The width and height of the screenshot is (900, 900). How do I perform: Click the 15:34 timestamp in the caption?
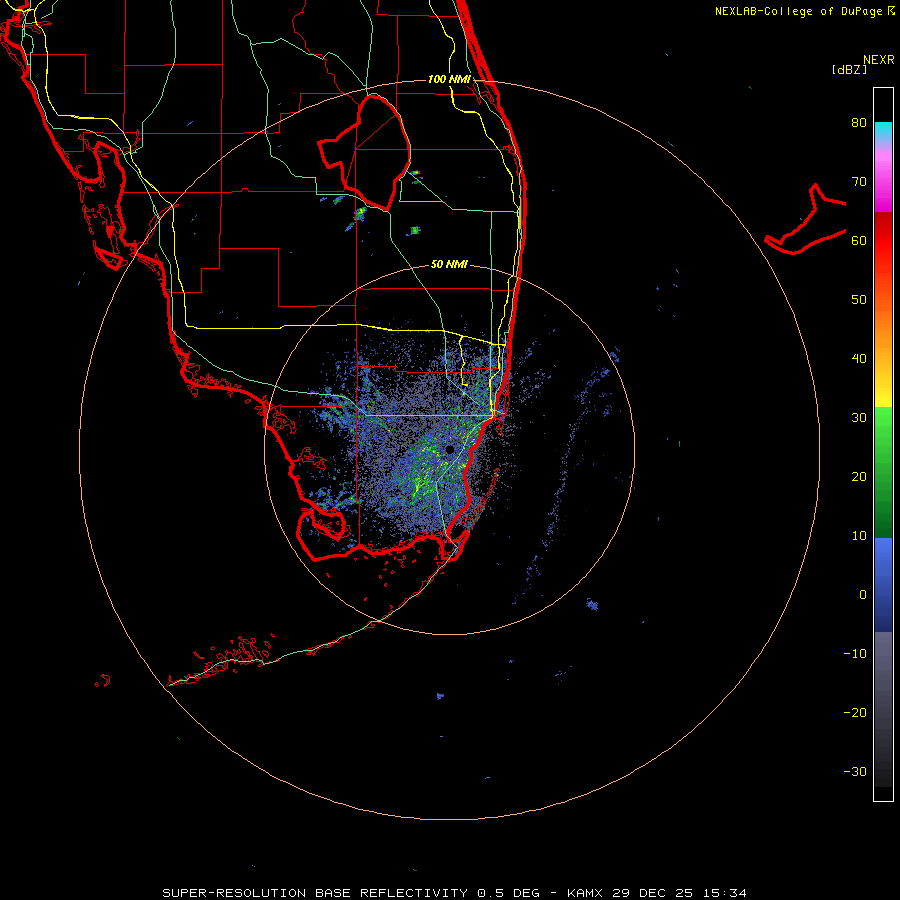point(725,893)
